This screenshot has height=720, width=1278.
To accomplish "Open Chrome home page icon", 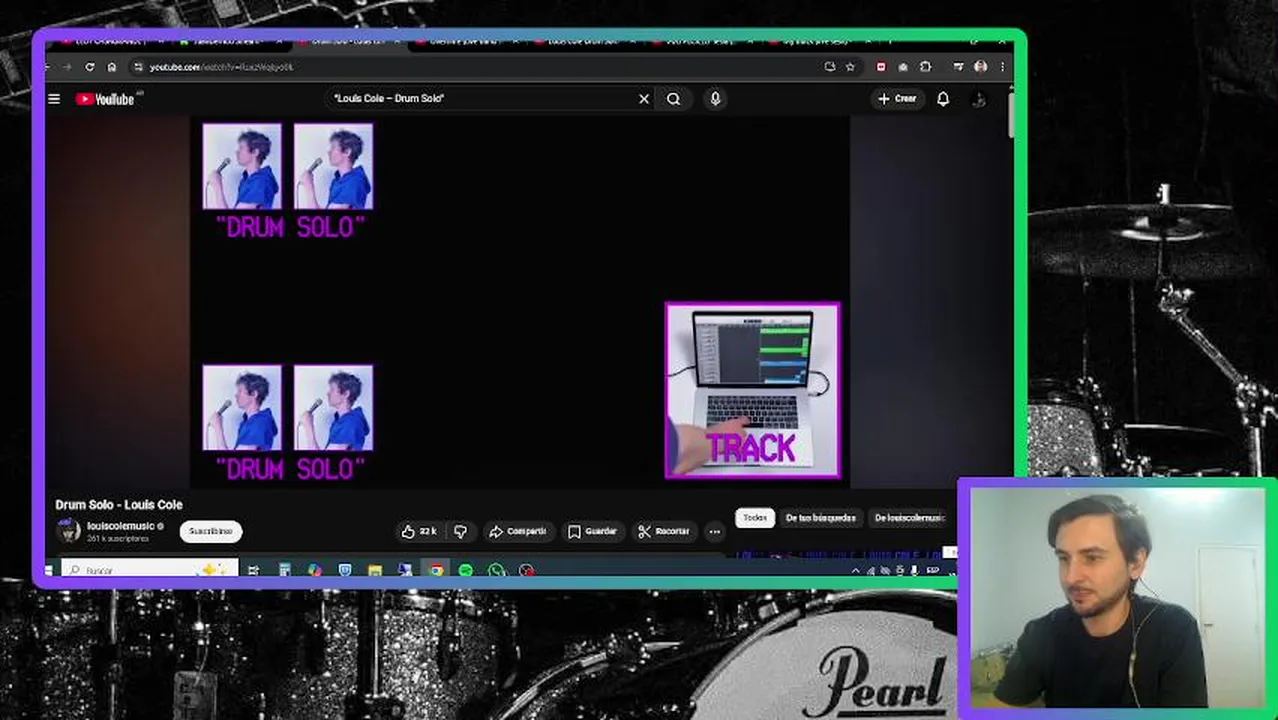I will pos(112,67).
